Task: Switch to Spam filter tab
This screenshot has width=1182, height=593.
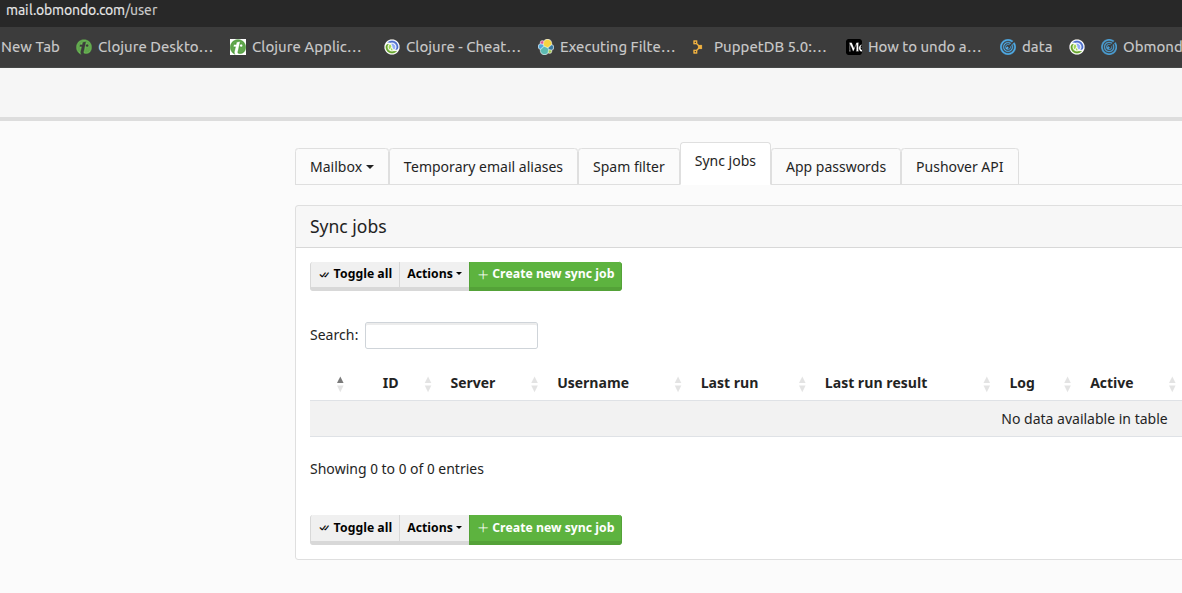Action: [x=628, y=167]
